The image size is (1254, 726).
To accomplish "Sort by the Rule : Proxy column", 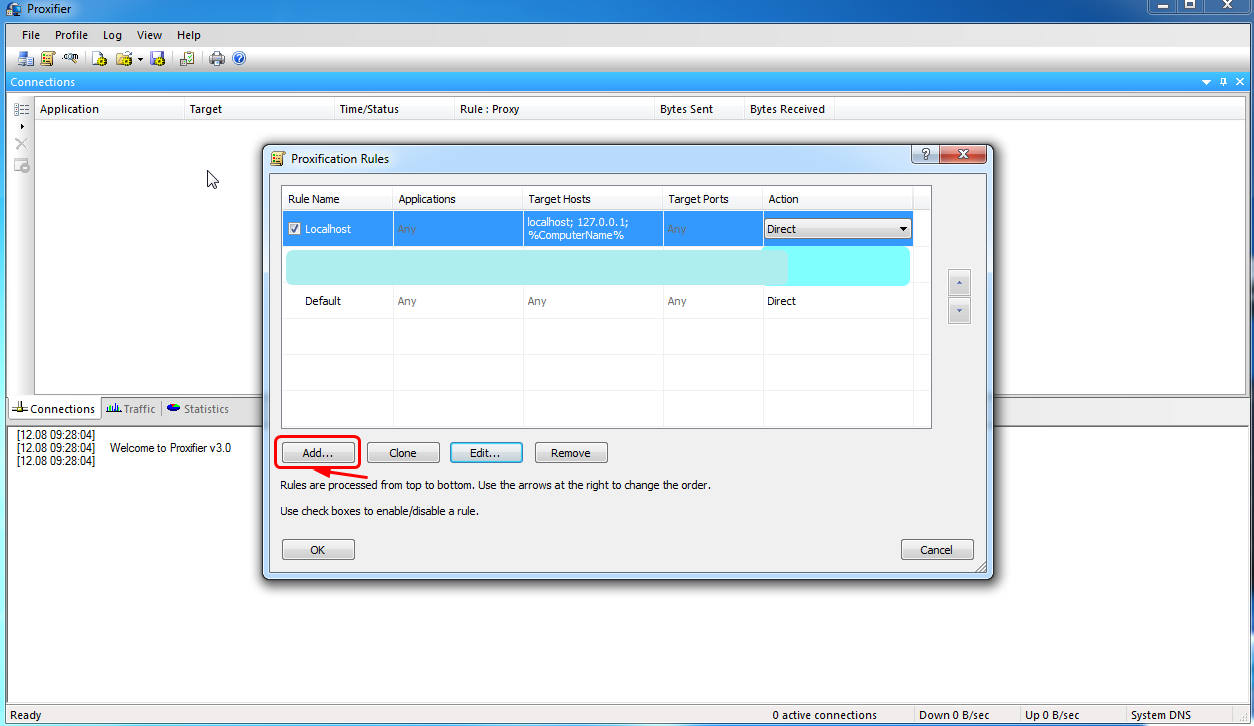I will click(555, 109).
